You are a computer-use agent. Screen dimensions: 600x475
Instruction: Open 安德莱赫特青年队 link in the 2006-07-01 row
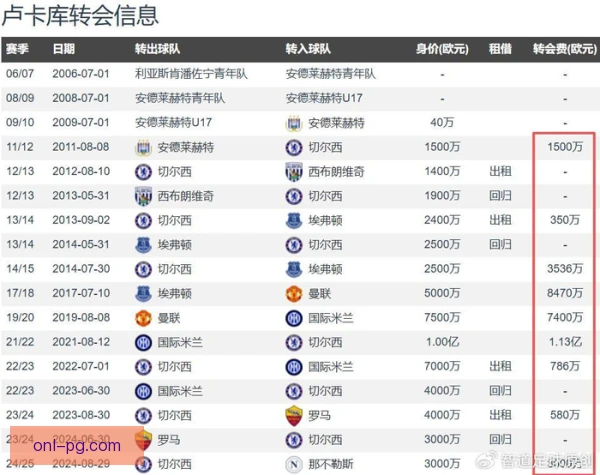(x=331, y=73)
